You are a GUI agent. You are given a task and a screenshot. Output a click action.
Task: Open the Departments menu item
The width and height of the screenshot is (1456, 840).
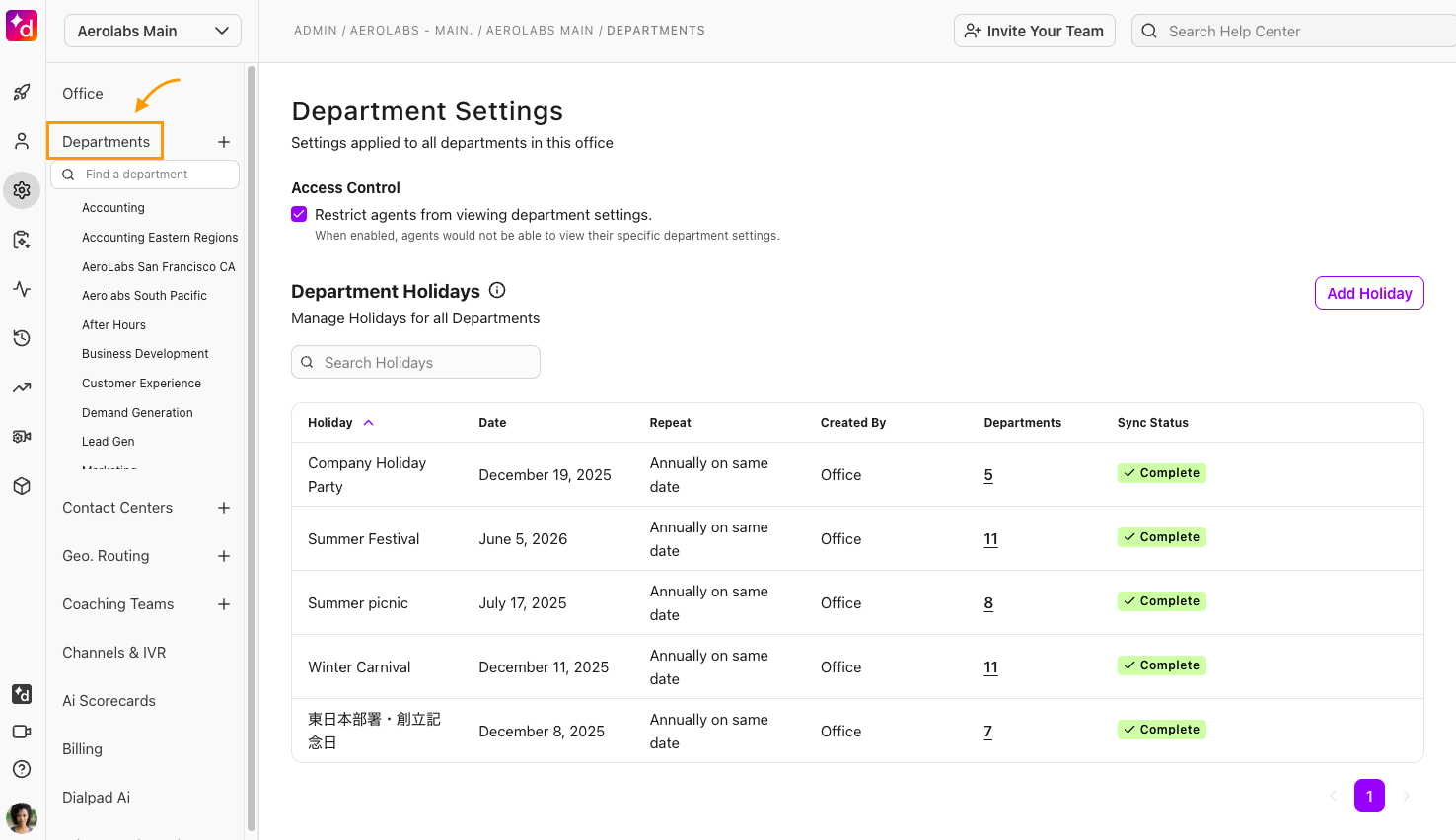point(106,141)
